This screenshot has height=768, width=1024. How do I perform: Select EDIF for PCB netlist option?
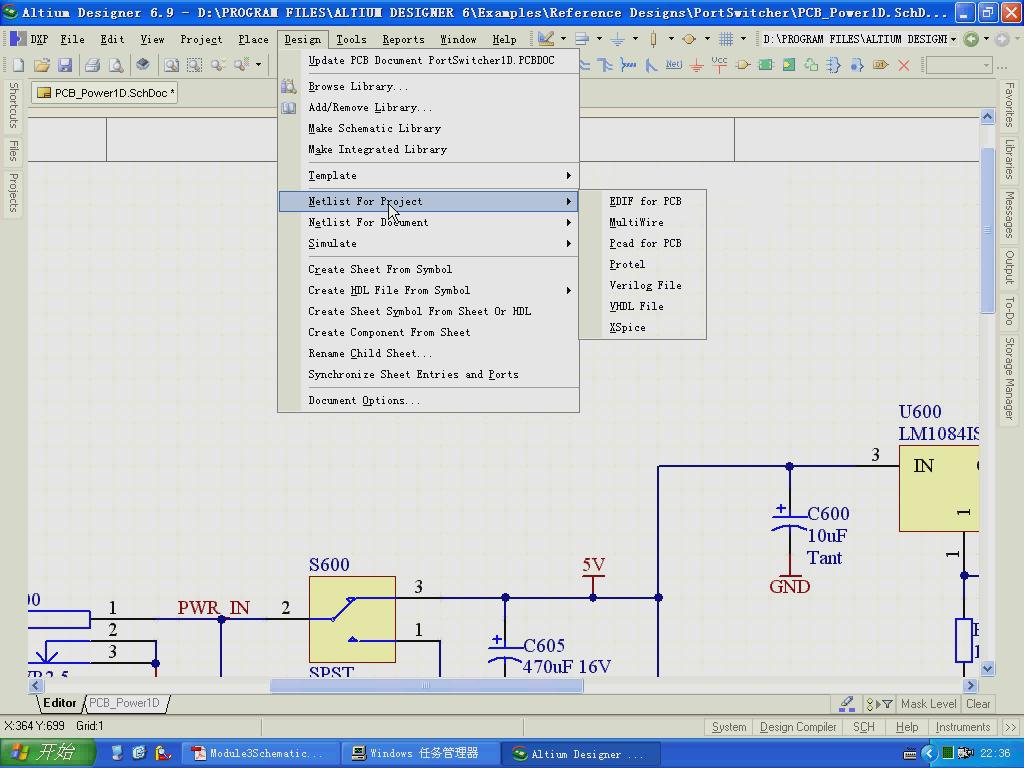click(x=643, y=201)
